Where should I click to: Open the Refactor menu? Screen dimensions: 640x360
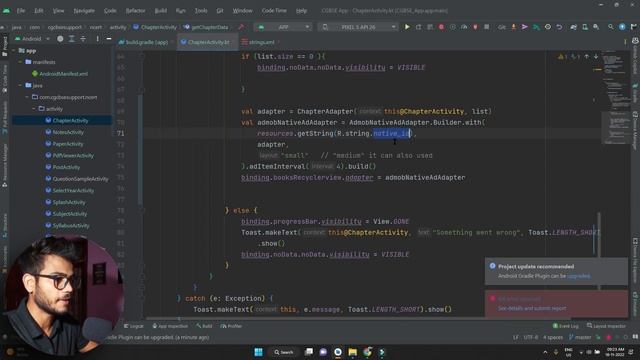pos(135,11)
